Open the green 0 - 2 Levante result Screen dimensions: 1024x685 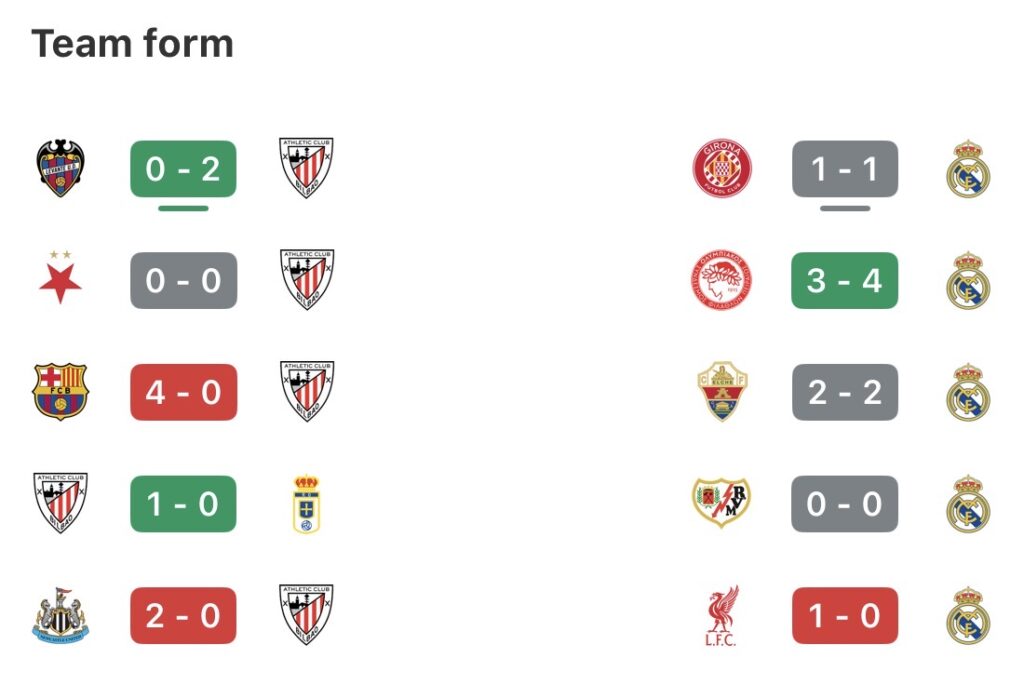[183, 168]
